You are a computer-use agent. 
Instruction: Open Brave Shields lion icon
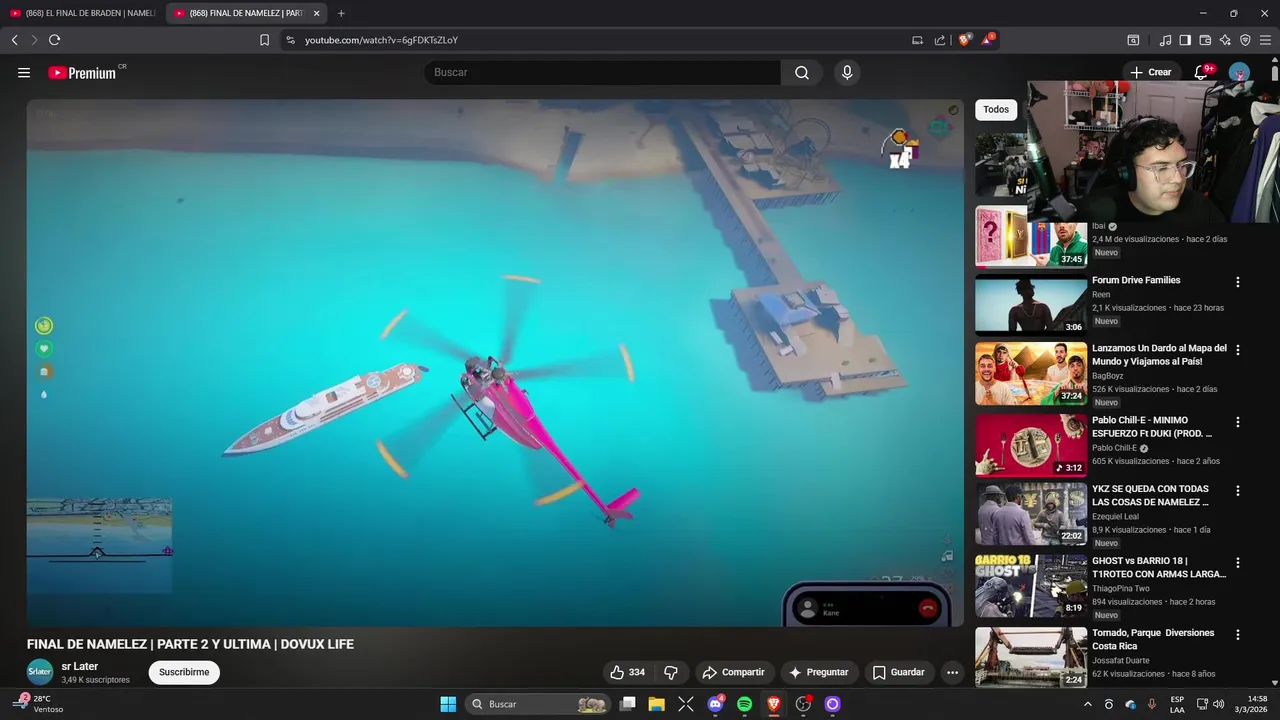coord(965,40)
